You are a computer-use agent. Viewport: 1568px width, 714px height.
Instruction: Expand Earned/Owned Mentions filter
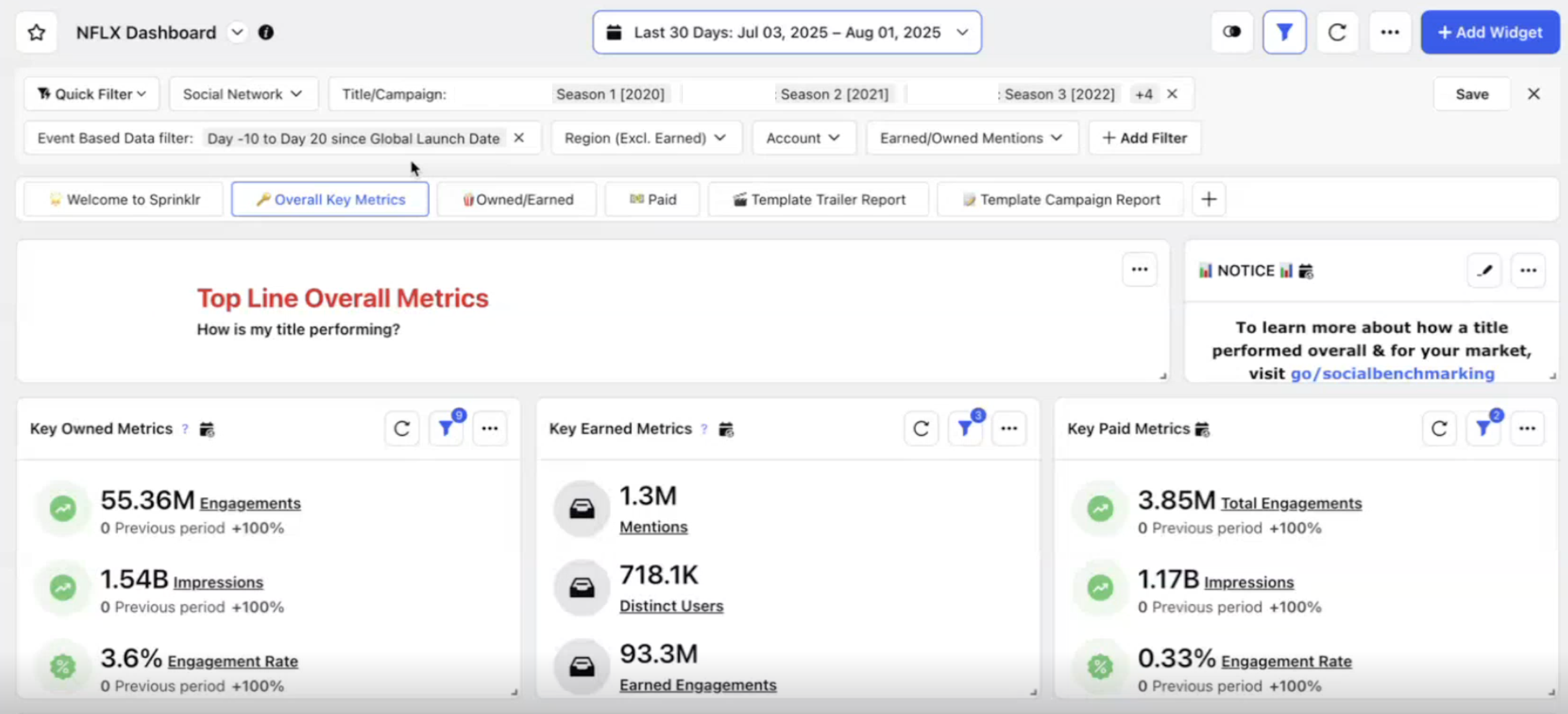pyautogui.click(x=971, y=138)
